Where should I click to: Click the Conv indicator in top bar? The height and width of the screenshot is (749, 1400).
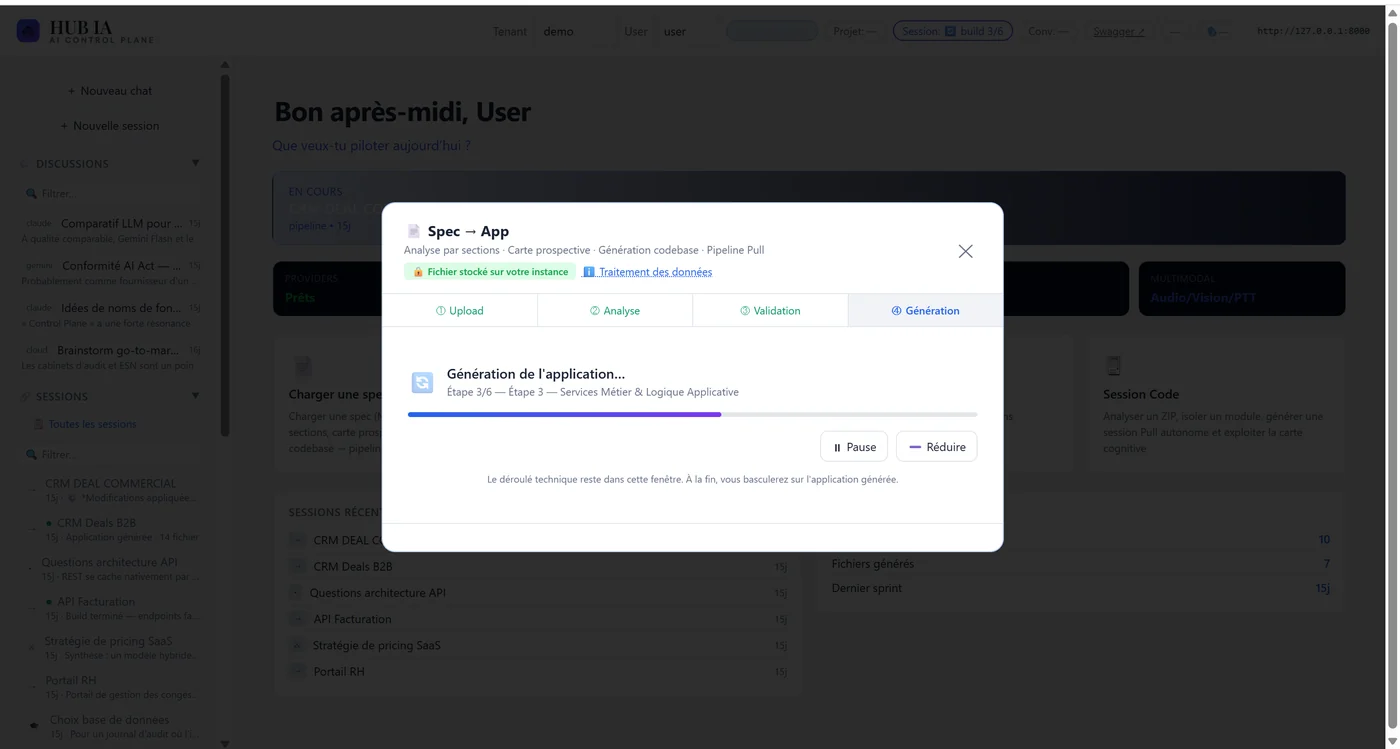click(1047, 31)
